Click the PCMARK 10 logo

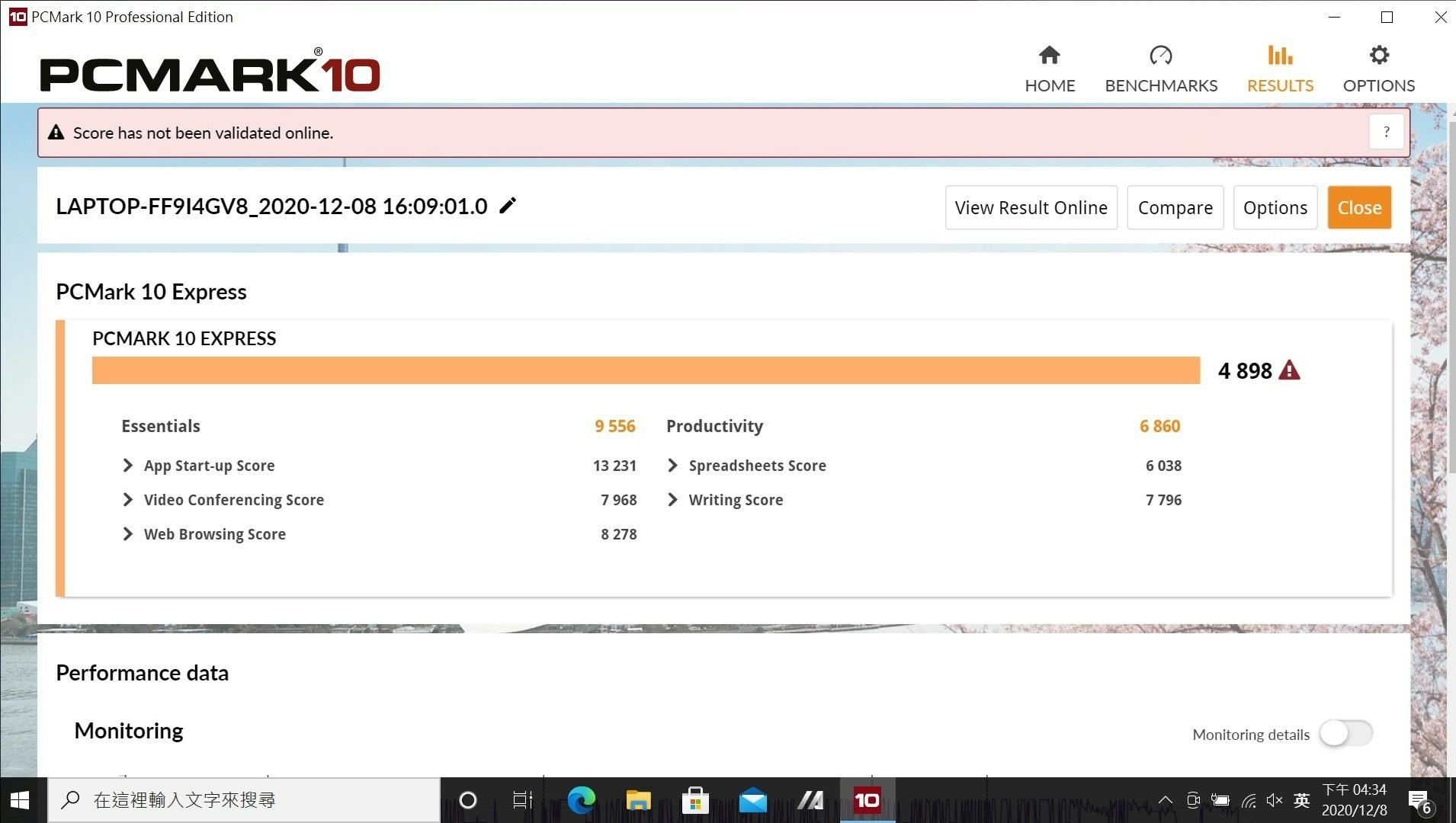(x=210, y=71)
